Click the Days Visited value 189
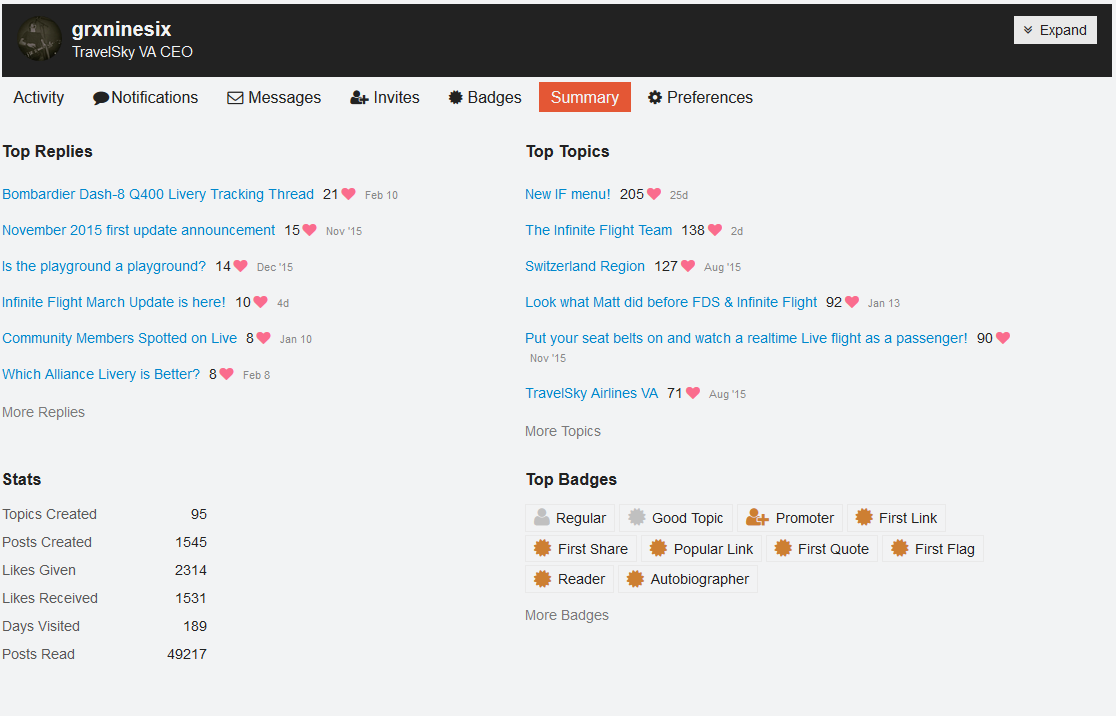 tap(195, 626)
